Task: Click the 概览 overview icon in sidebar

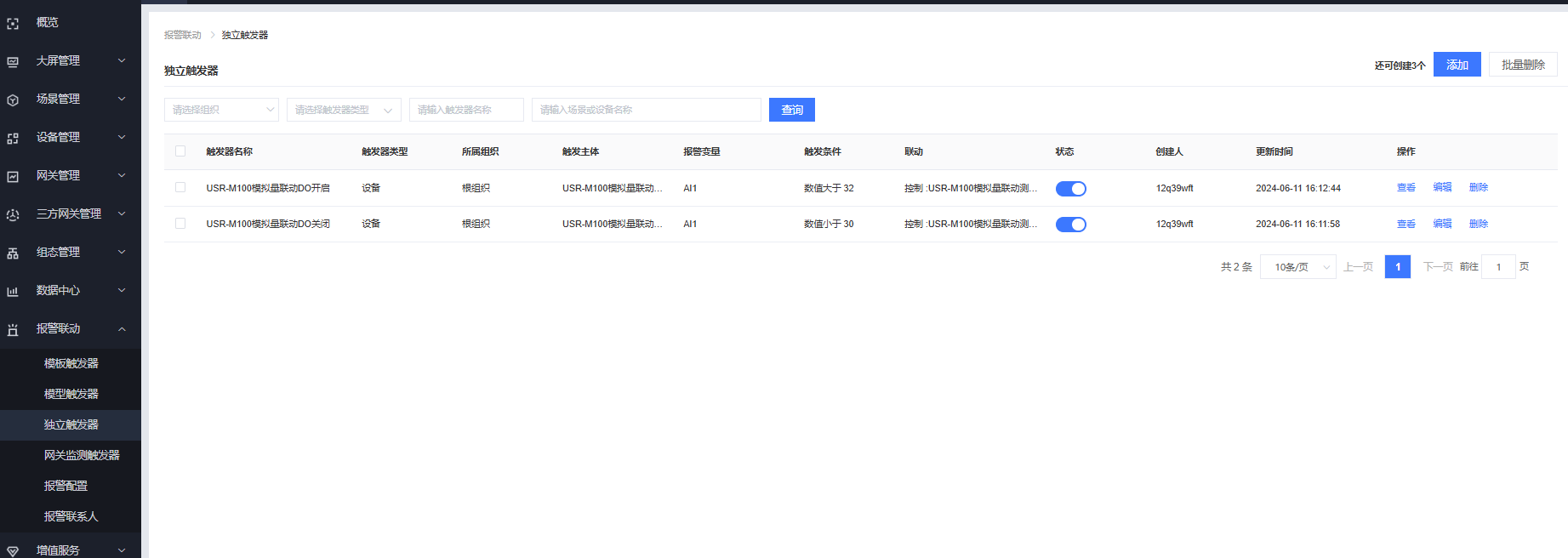Action: [13, 24]
